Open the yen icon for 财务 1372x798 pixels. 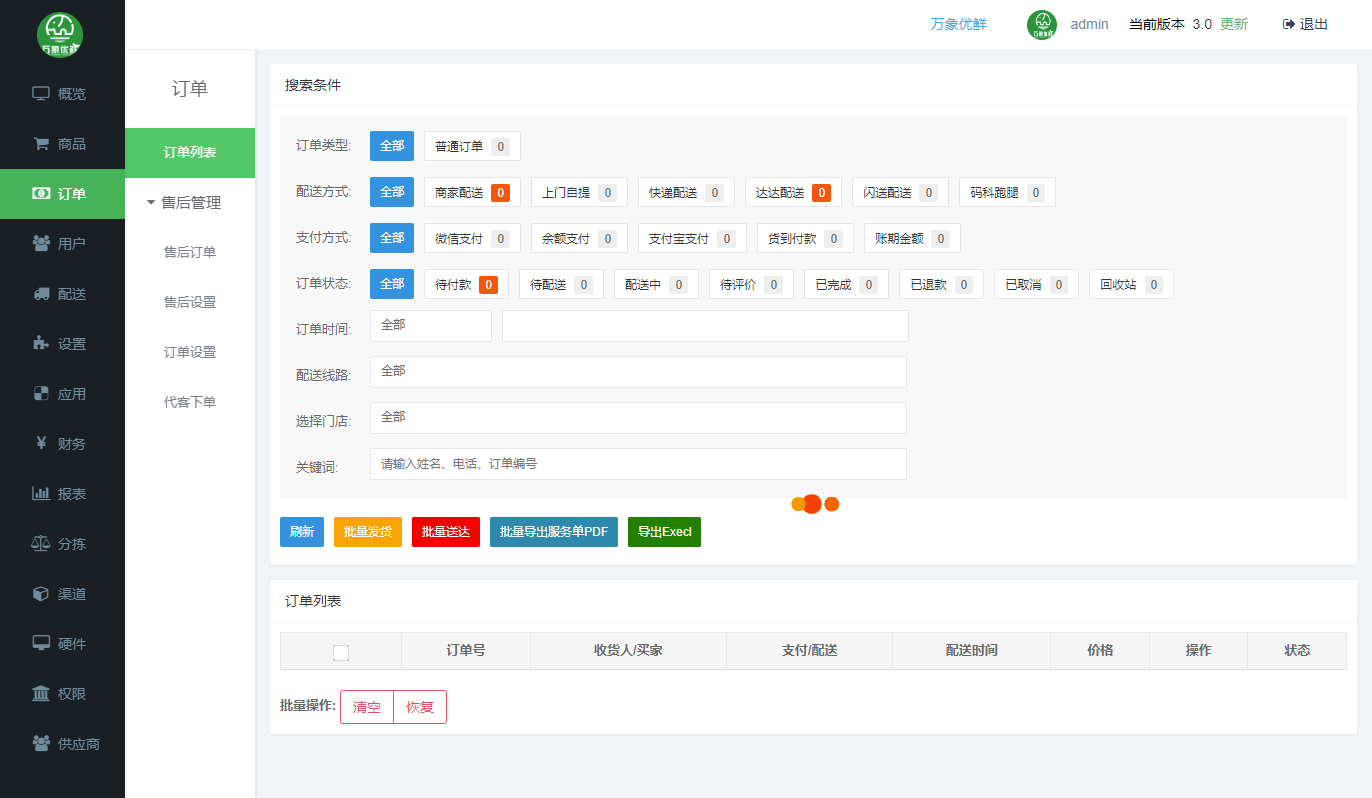(41, 444)
